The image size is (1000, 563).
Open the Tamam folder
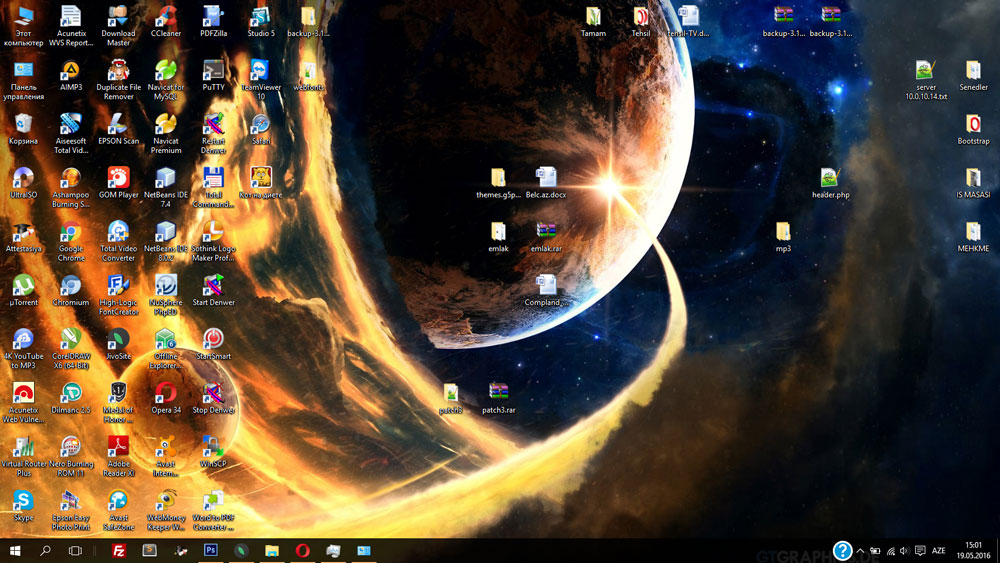593,22
